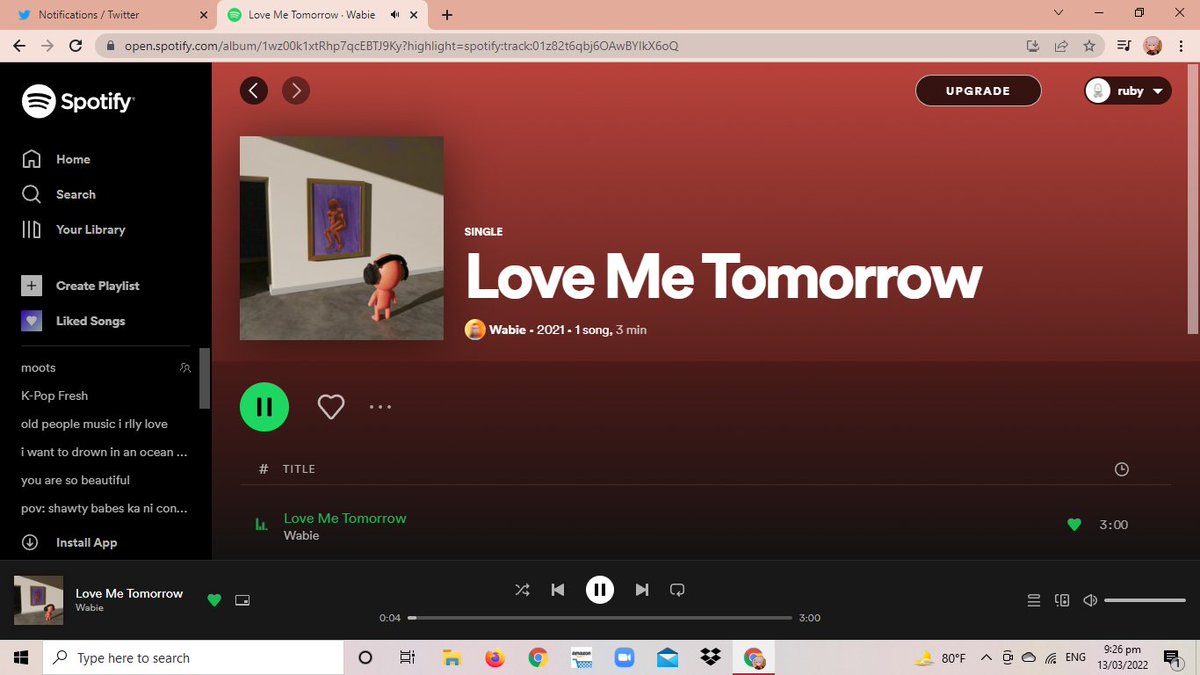Bookmark this page with the star

coord(1089,45)
